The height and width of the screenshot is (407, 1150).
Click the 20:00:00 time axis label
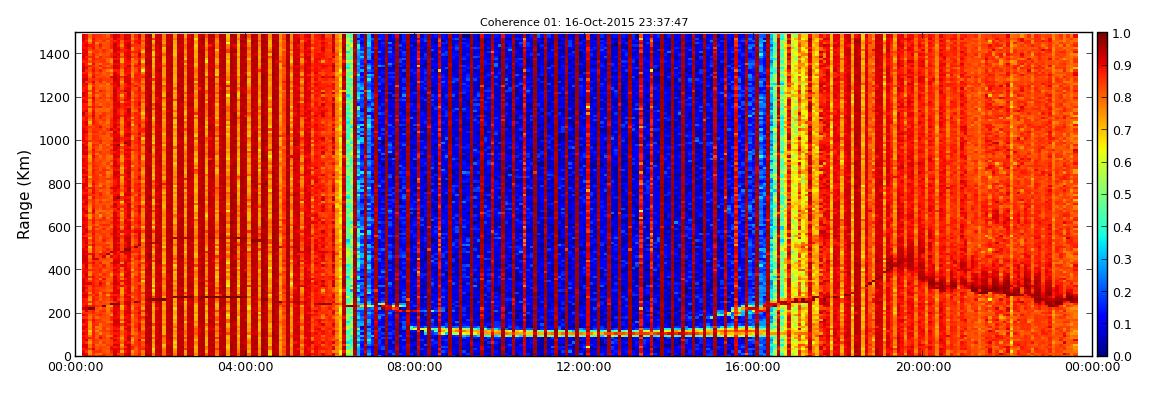click(923, 367)
